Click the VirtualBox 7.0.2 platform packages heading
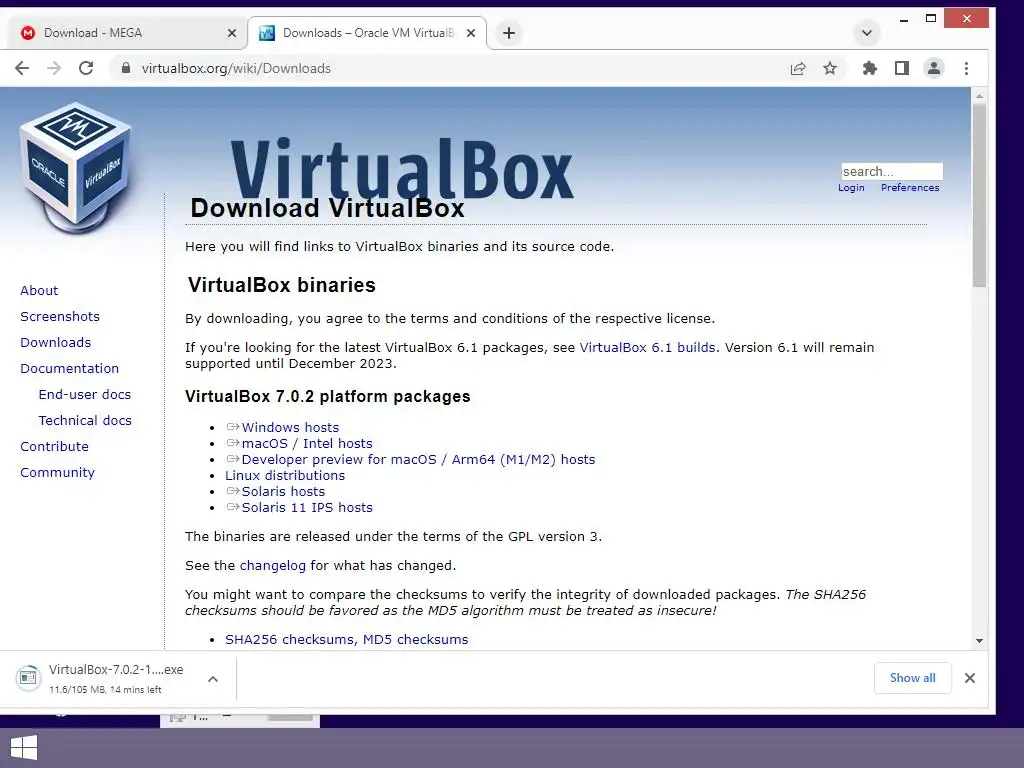The image size is (1024, 768). click(x=327, y=396)
